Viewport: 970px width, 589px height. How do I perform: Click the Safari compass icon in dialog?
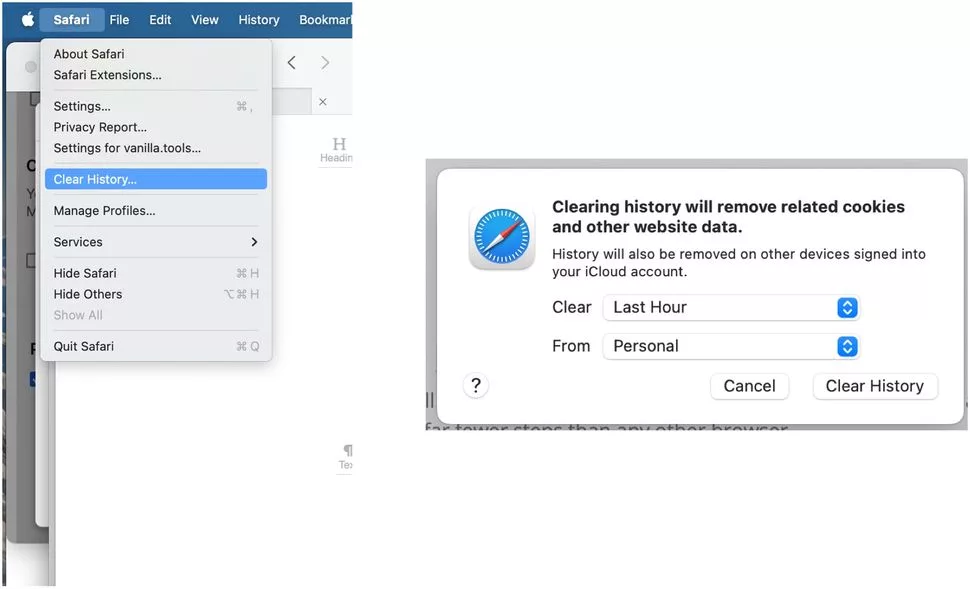coord(502,238)
